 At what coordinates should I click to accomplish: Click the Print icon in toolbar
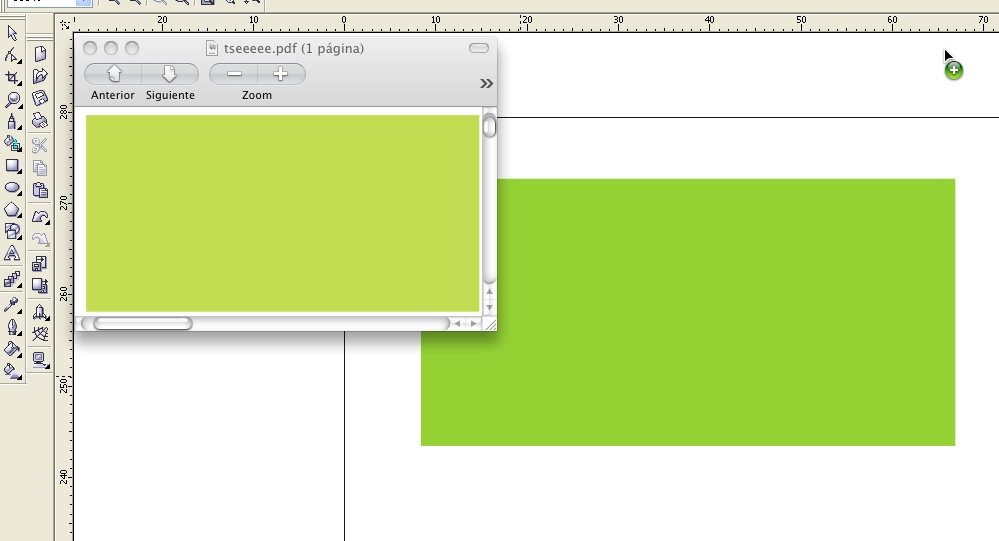pos(40,122)
